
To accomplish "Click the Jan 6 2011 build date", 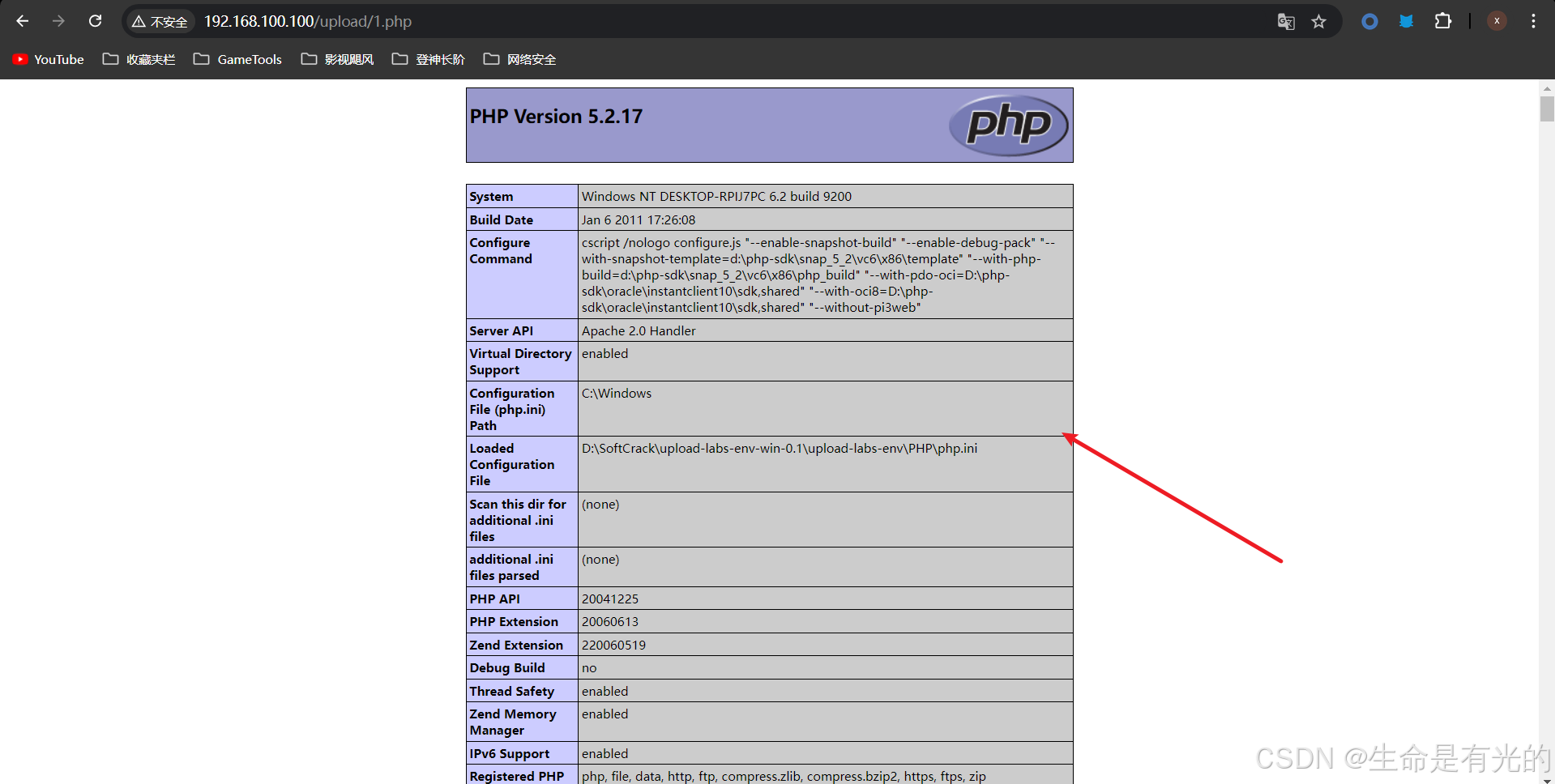I will click(639, 219).
